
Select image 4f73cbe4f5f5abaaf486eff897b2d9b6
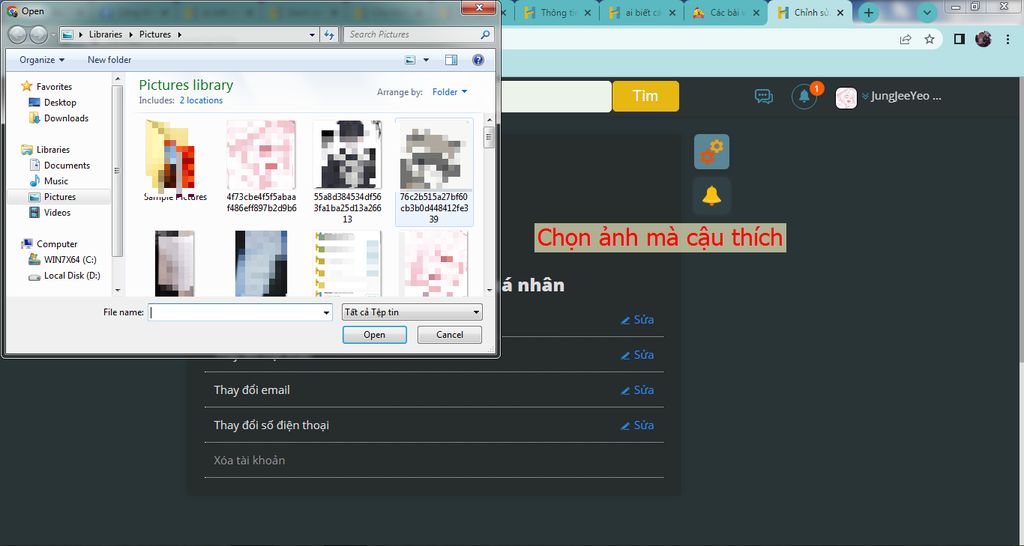(261, 166)
